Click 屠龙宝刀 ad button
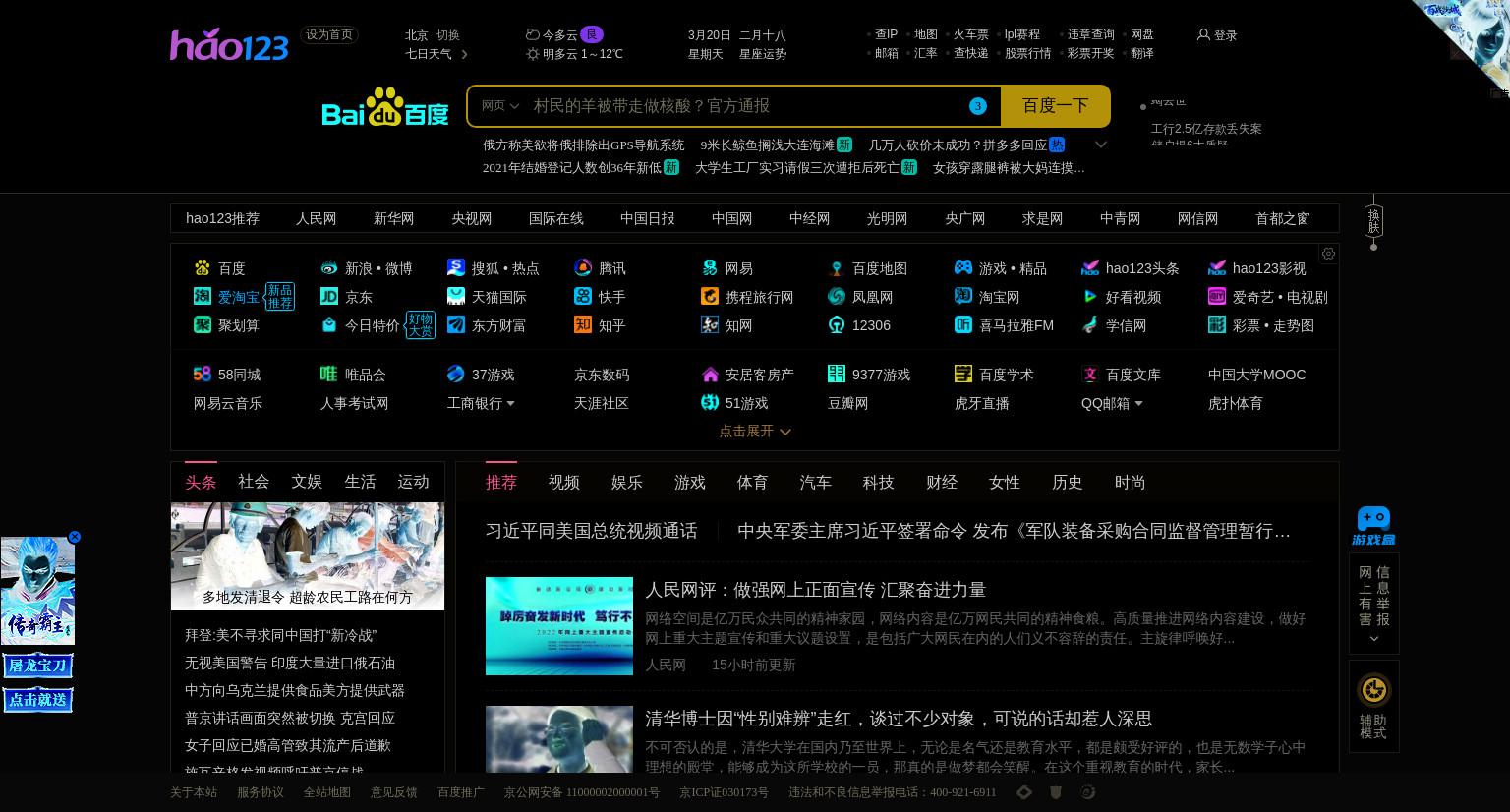 pos(37,666)
